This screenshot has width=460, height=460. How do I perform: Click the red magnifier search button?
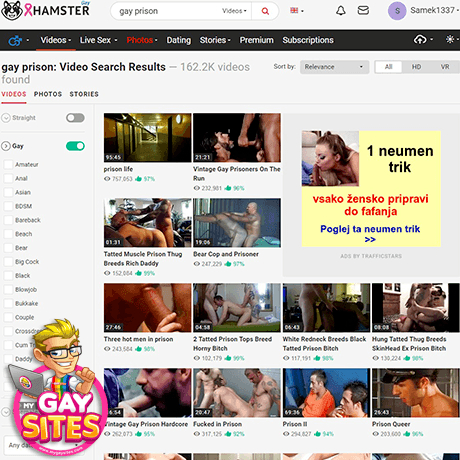click(x=265, y=11)
